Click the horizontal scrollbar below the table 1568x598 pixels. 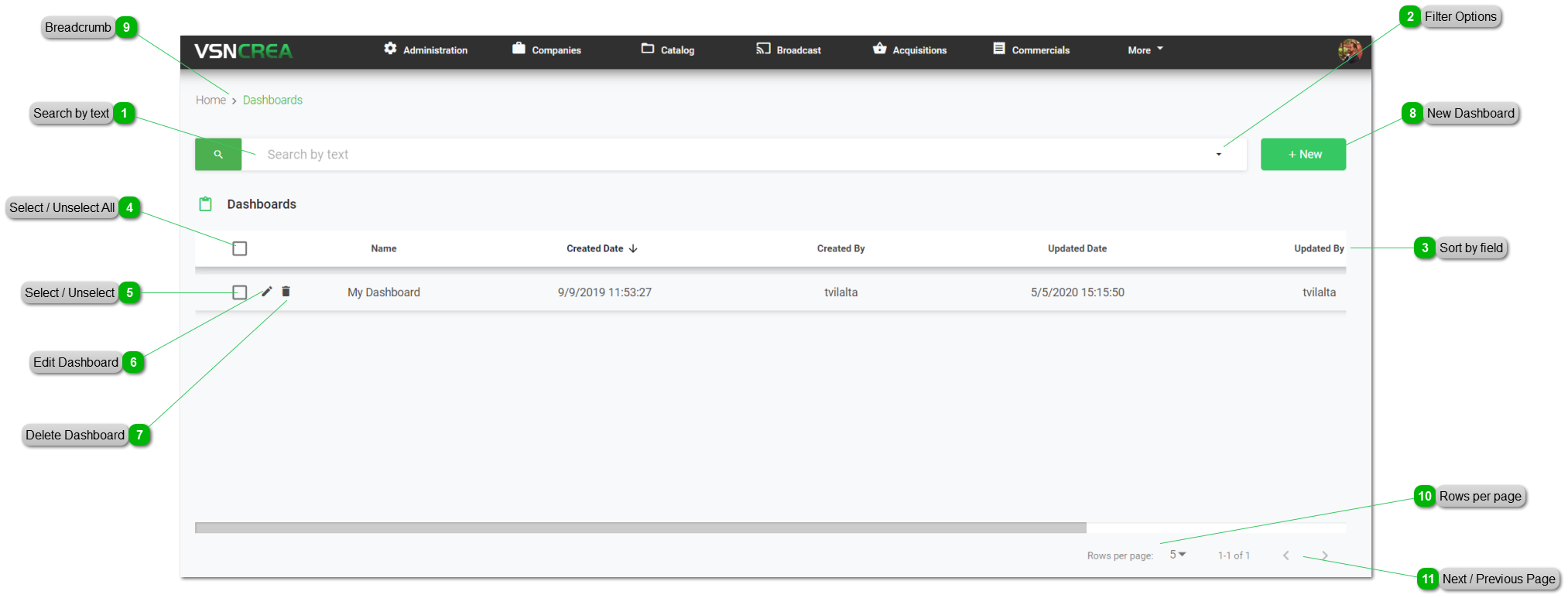tap(640, 528)
